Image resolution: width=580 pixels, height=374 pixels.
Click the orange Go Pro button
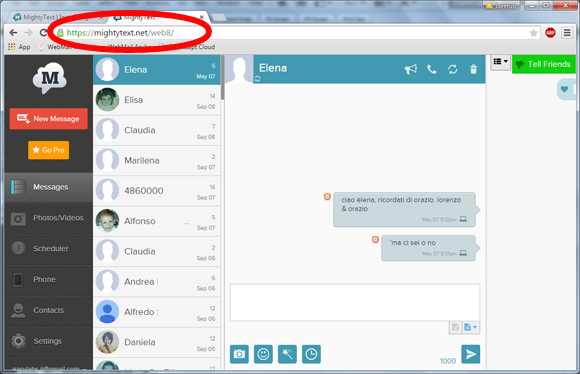(x=48, y=150)
